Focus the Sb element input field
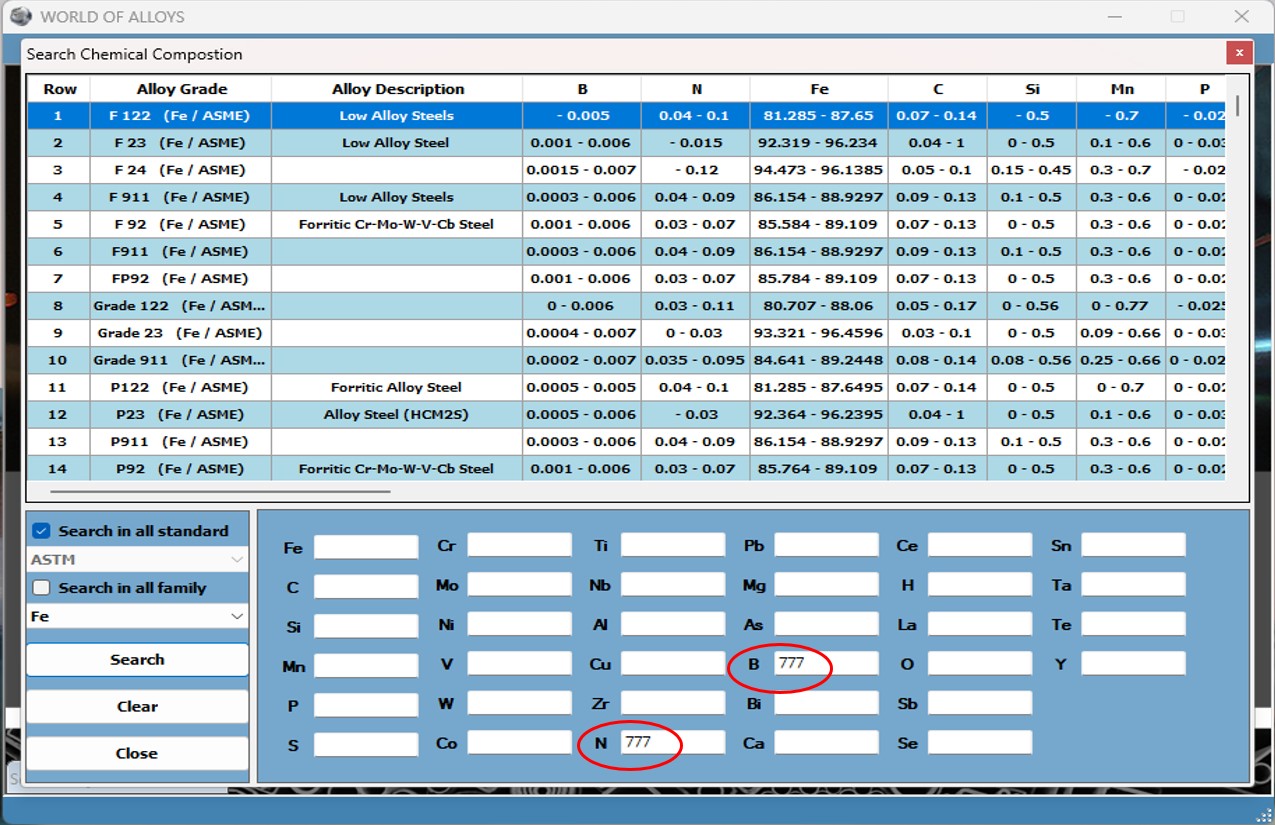1275x825 pixels. coord(980,703)
